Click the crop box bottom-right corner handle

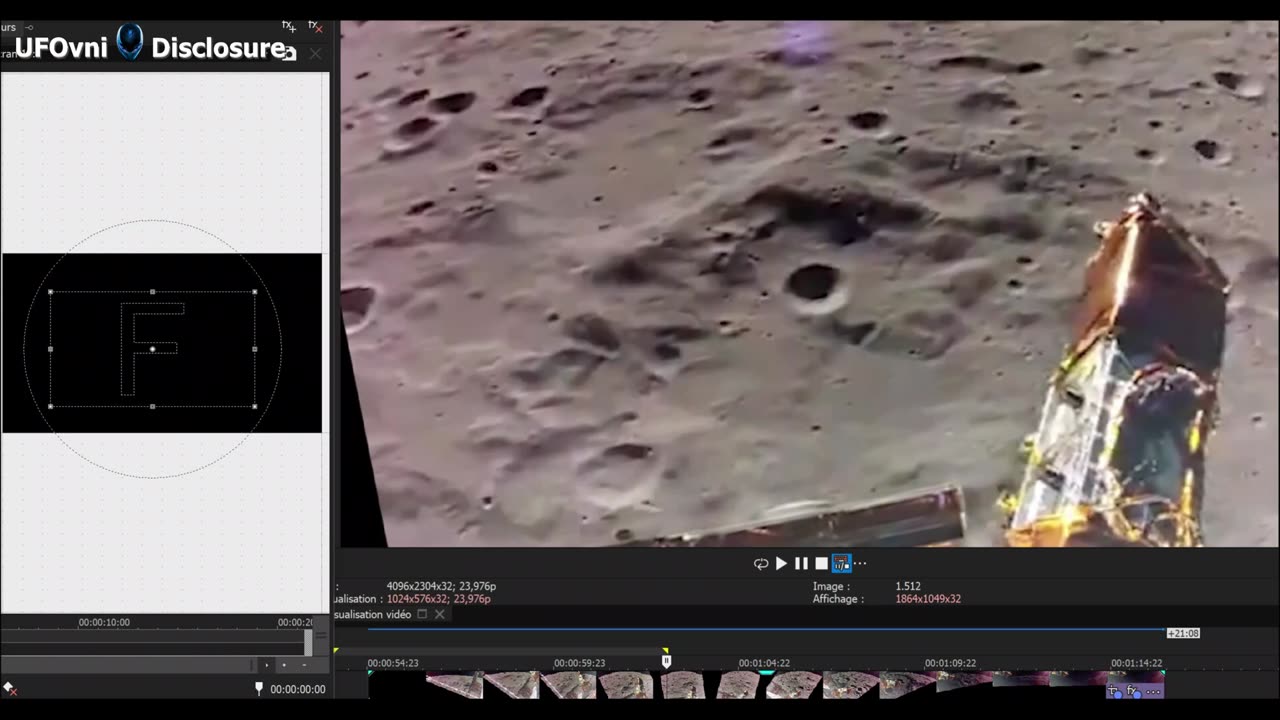(255, 406)
